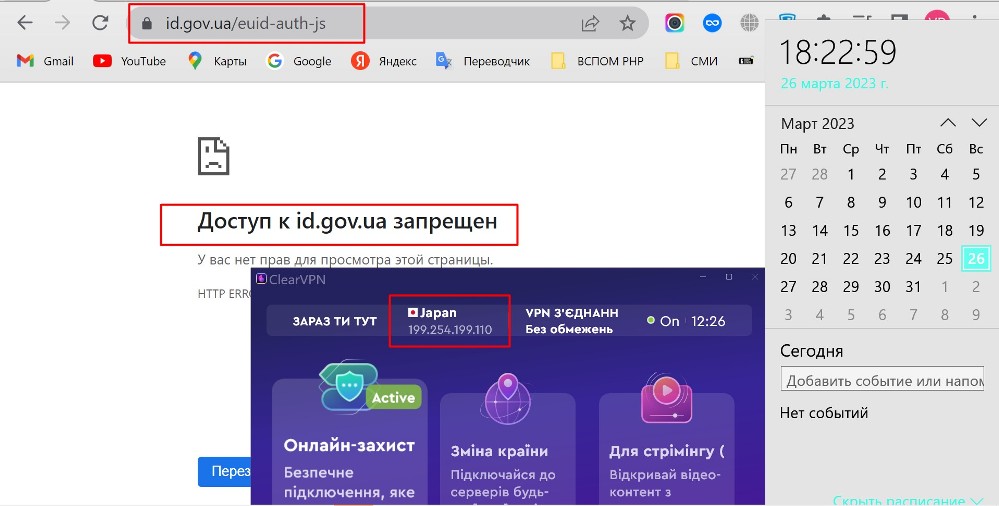Select the Онлайн-захист Active card
Screen dimensions: 999x506
coord(349,440)
